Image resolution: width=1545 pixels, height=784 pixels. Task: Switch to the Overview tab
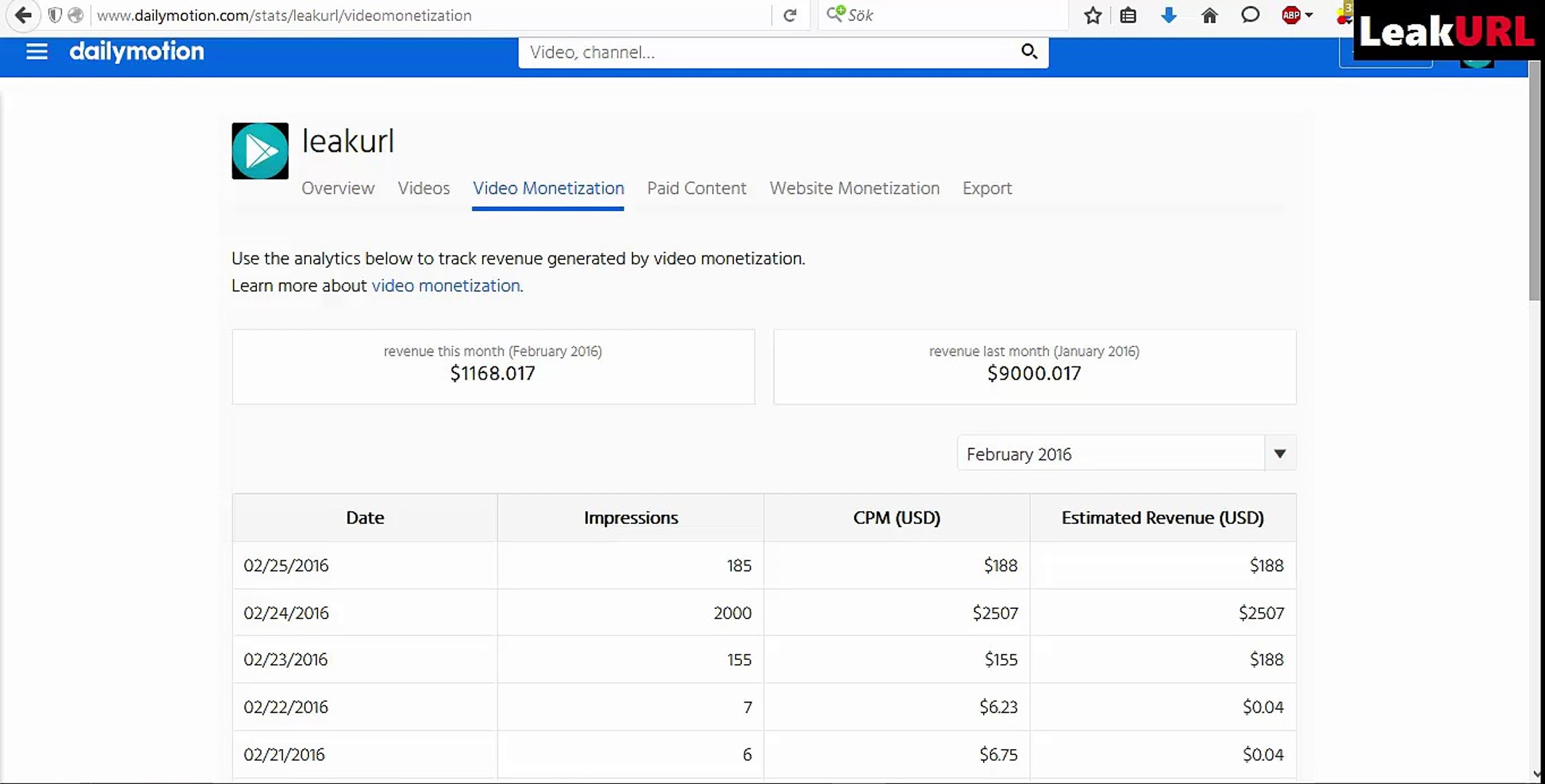coord(338,188)
